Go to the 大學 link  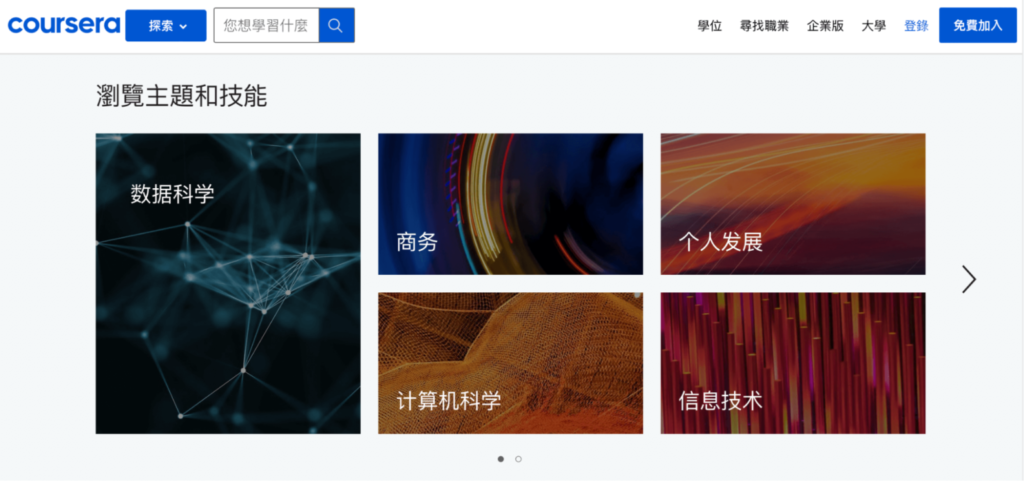point(873,26)
